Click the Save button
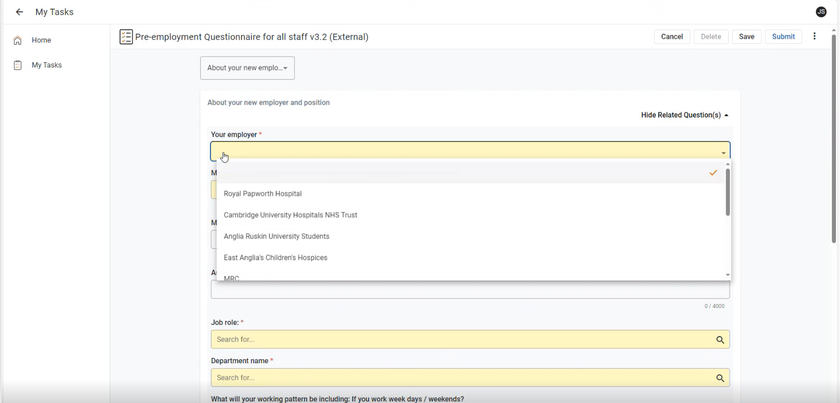 pyautogui.click(x=746, y=36)
